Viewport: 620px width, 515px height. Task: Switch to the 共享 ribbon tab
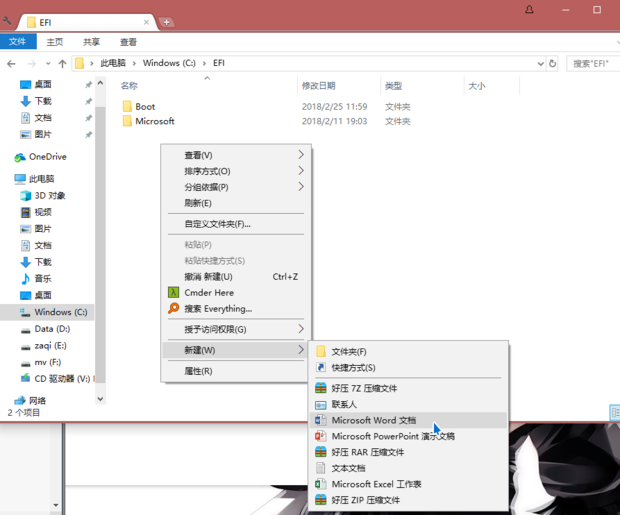[x=91, y=42]
